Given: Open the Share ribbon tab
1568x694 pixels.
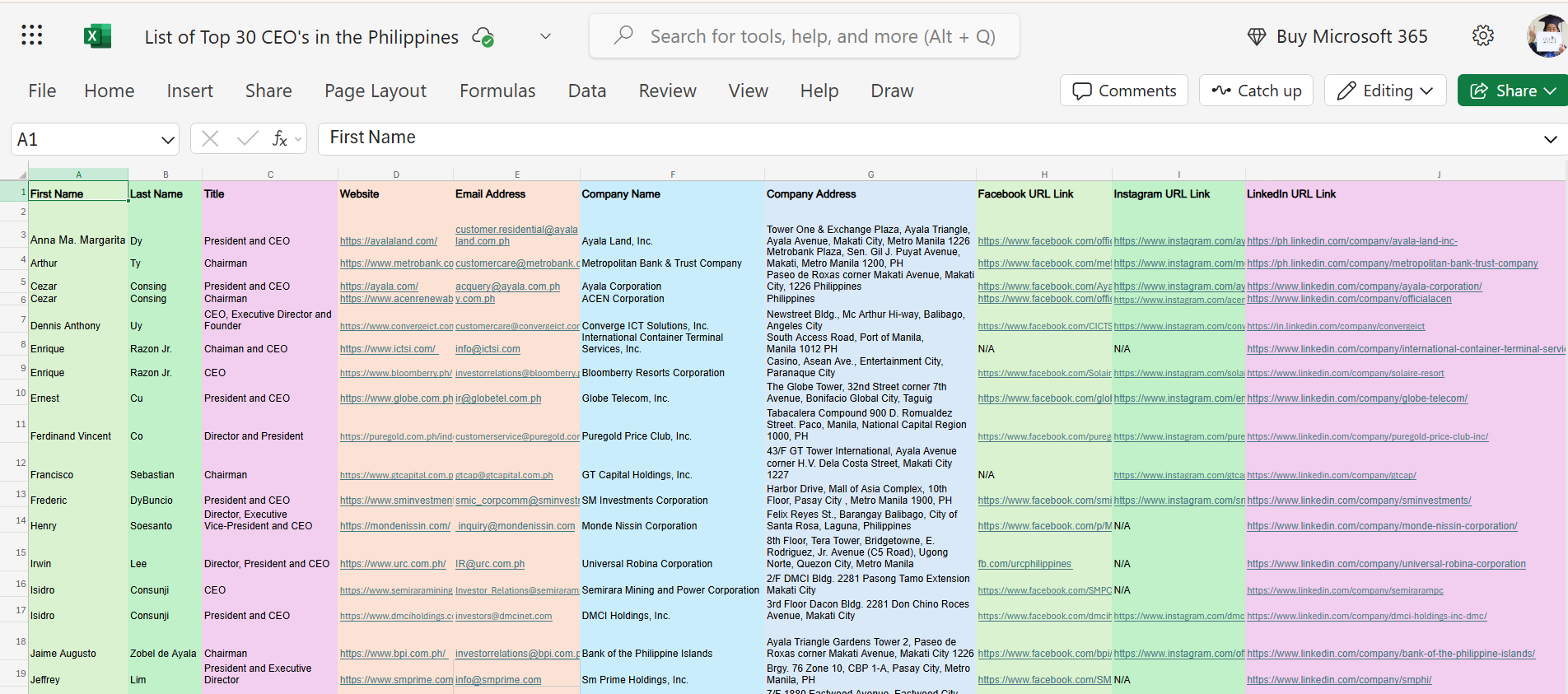Looking at the screenshot, I should (x=268, y=91).
